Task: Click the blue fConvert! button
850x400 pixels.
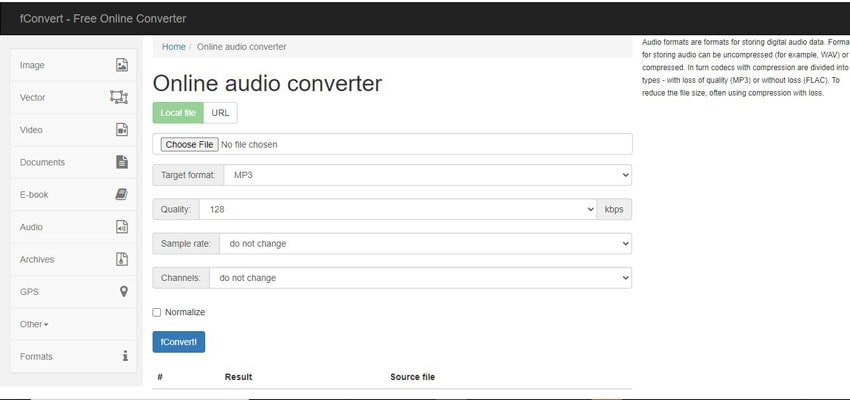Action: (179, 342)
